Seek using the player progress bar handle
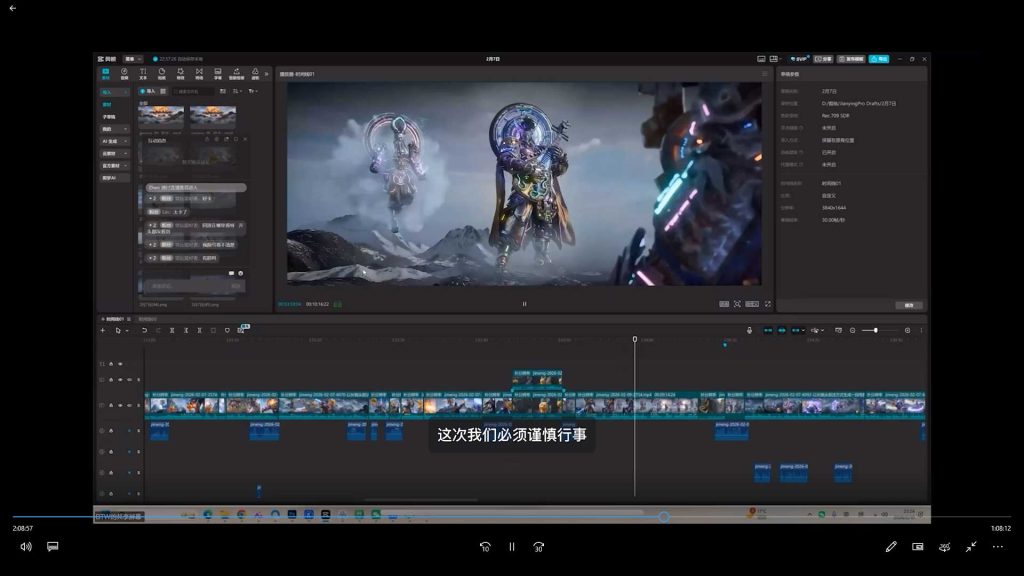This screenshot has height=576, width=1024. 664,517
